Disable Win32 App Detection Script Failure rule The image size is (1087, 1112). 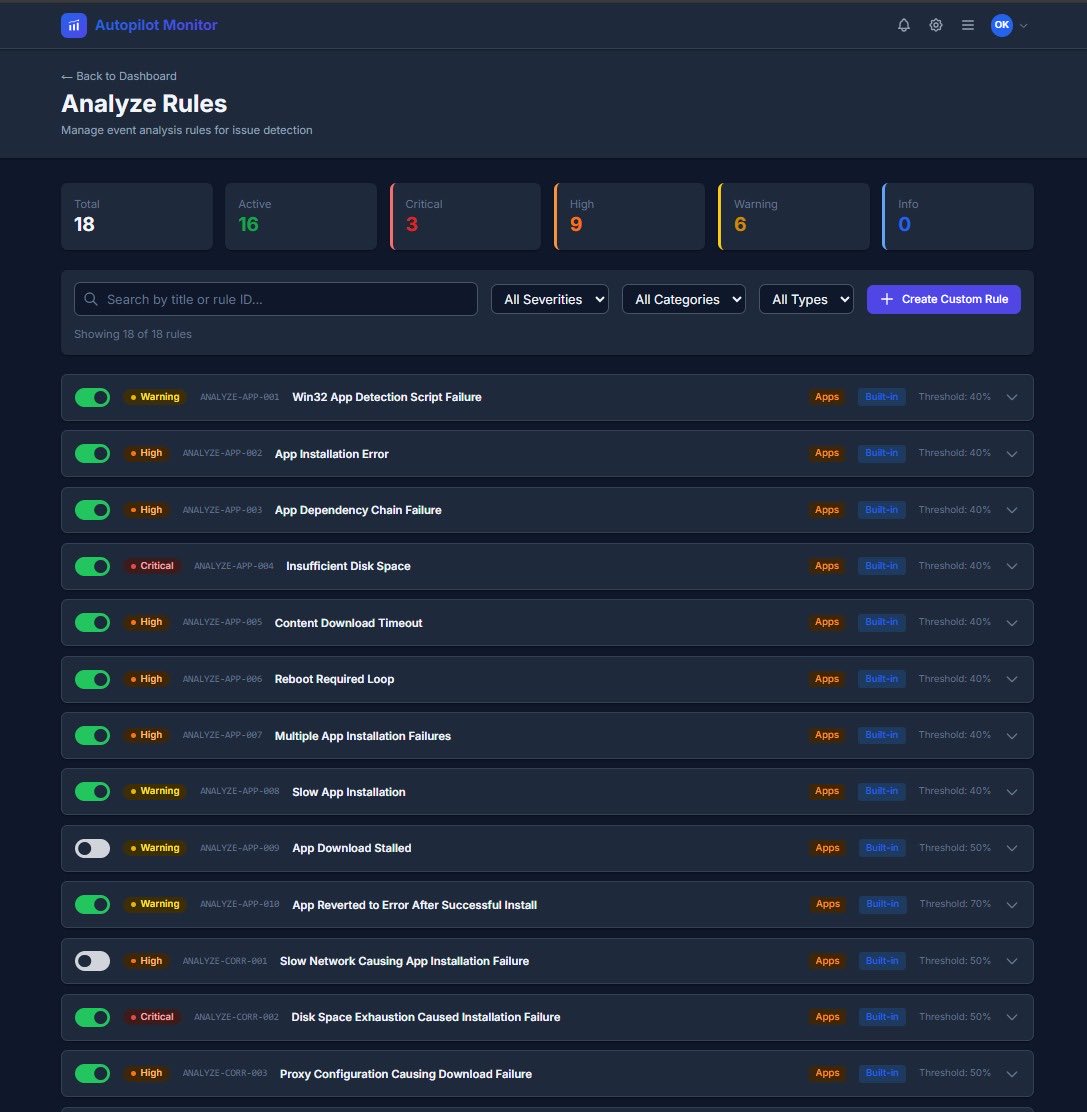(x=92, y=397)
